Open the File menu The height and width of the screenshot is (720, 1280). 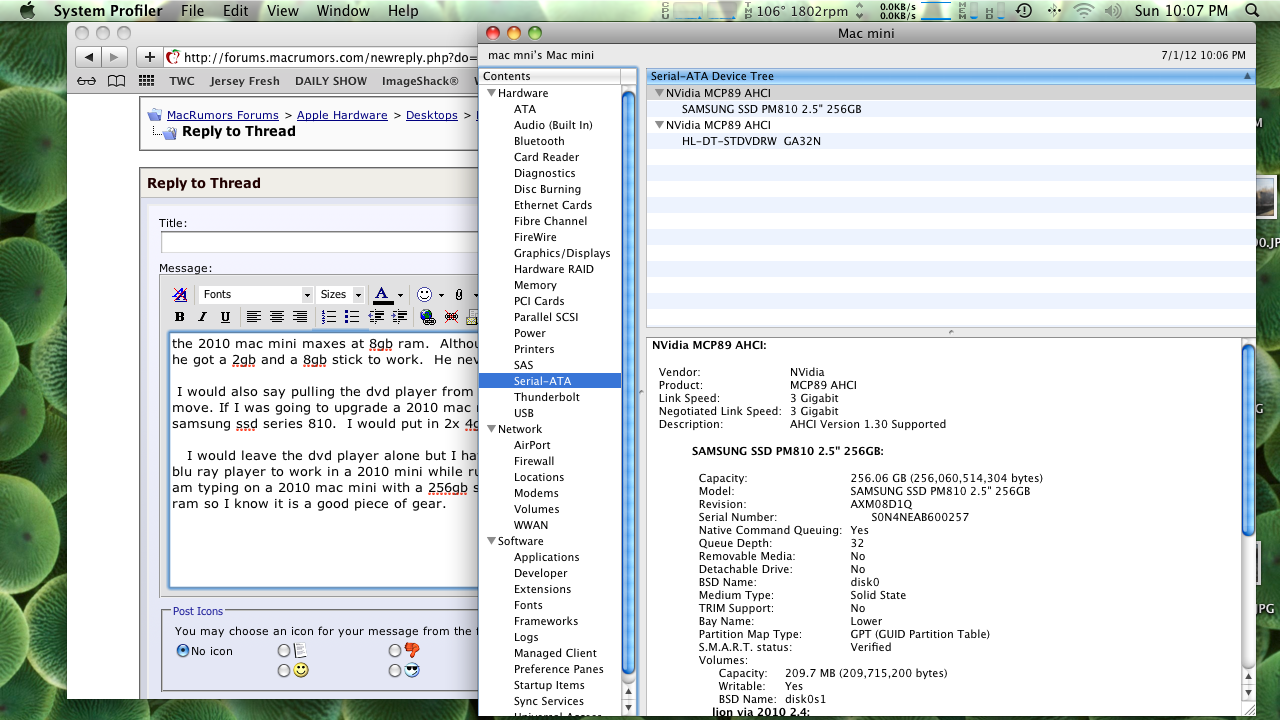[x=192, y=11]
